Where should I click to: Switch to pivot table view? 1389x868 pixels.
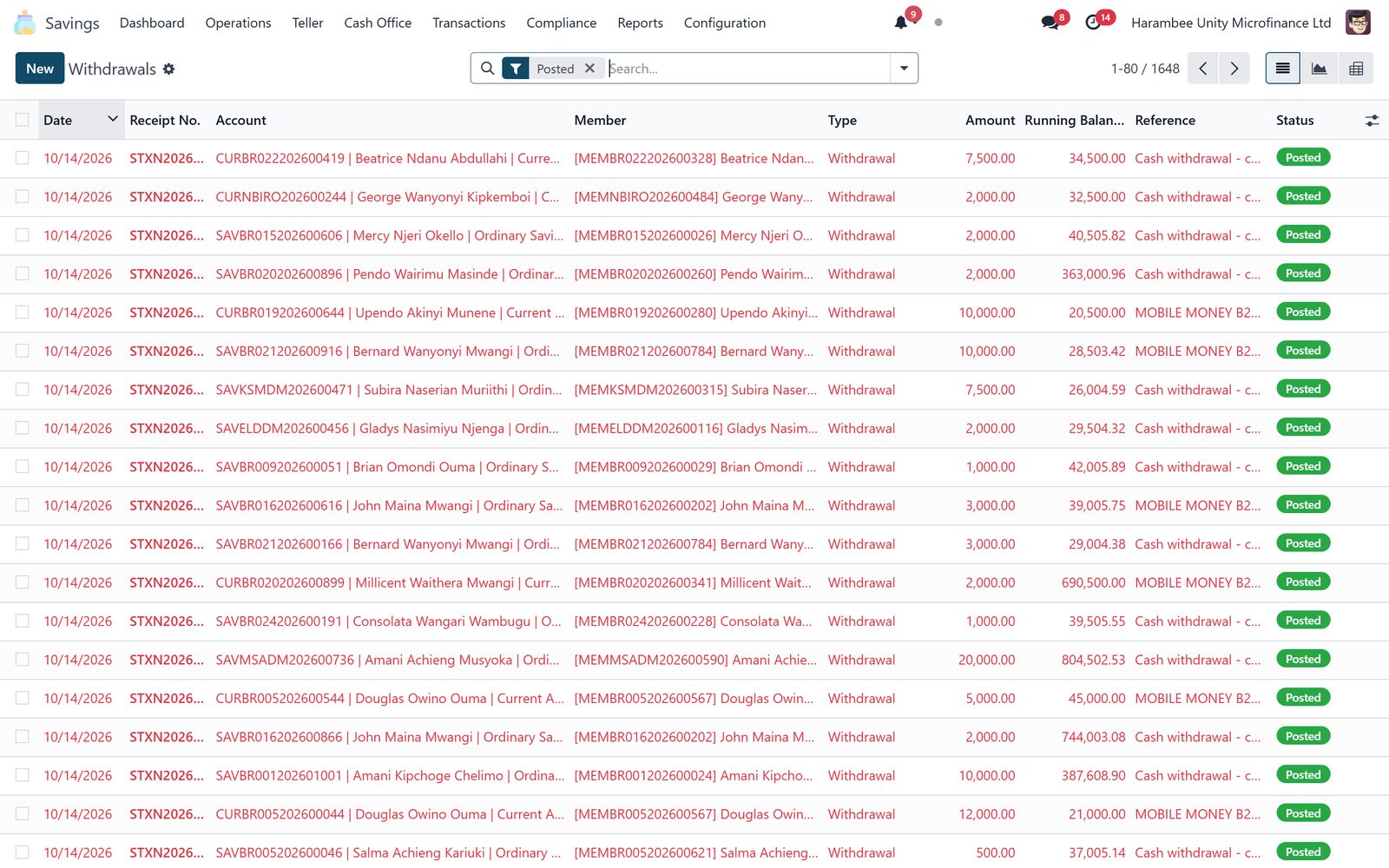[1356, 69]
